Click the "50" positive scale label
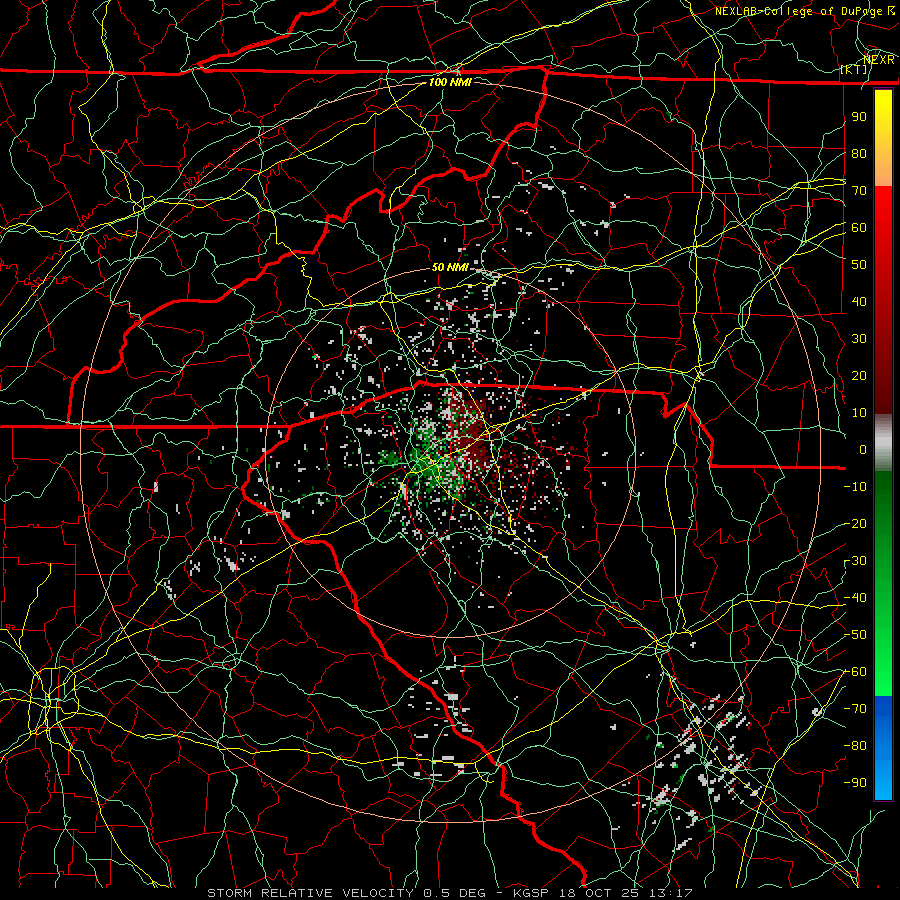 click(859, 265)
